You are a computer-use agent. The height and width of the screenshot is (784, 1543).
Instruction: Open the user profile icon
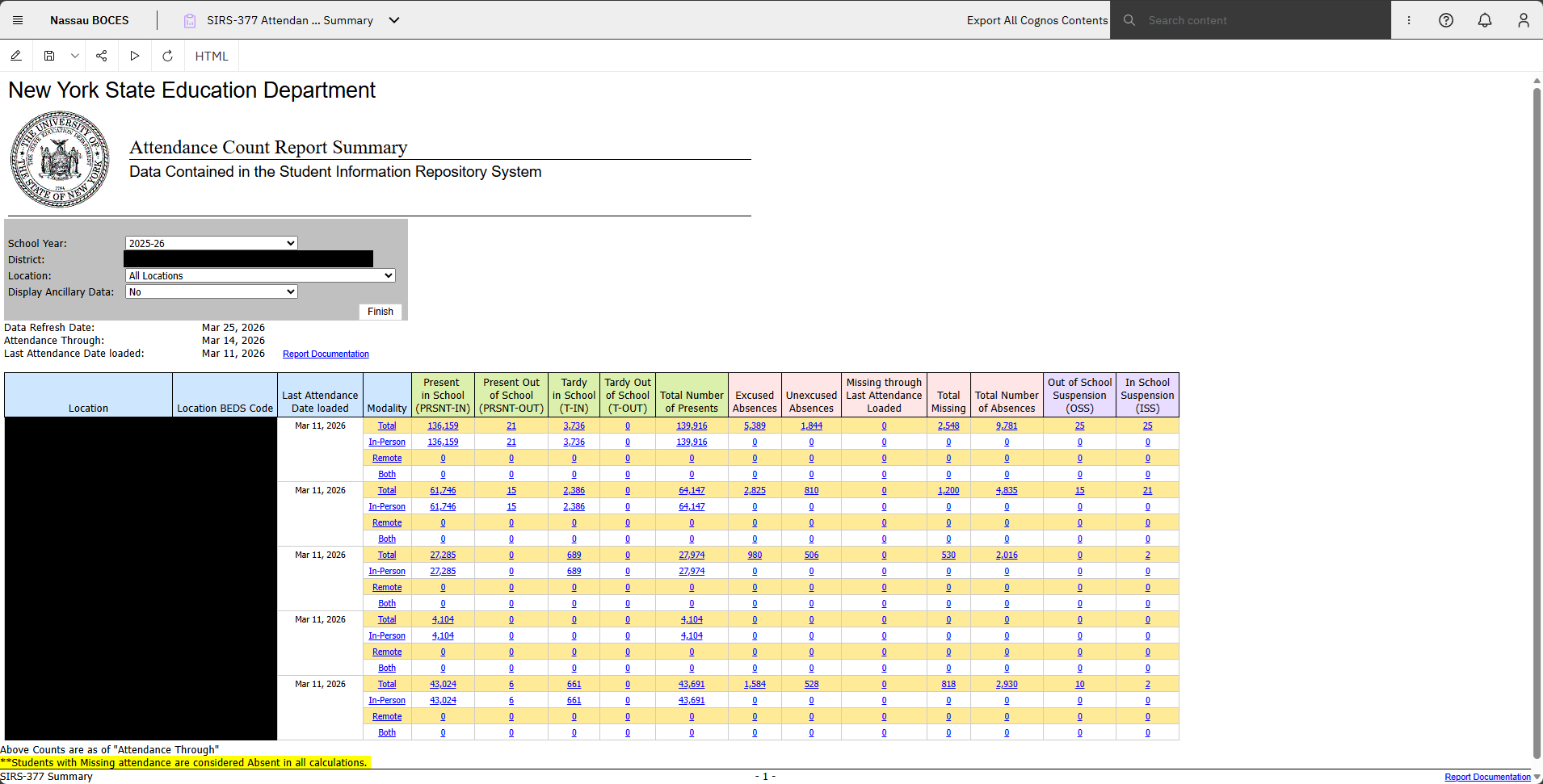tap(1524, 20)
